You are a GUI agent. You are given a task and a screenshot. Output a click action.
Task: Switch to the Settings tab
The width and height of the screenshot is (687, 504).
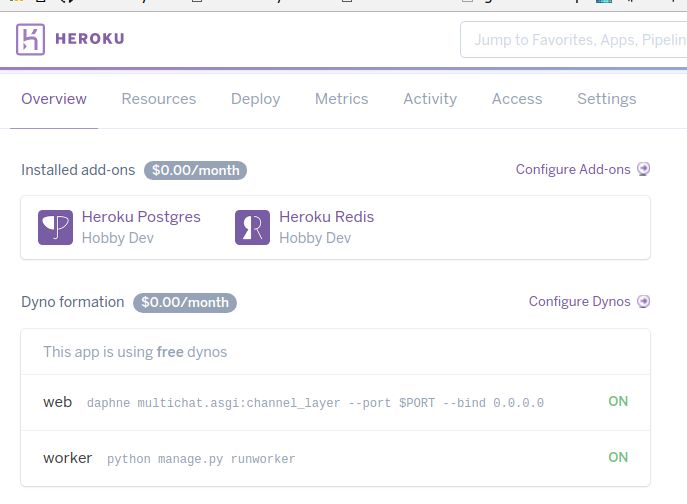click(x=607, y=99)
